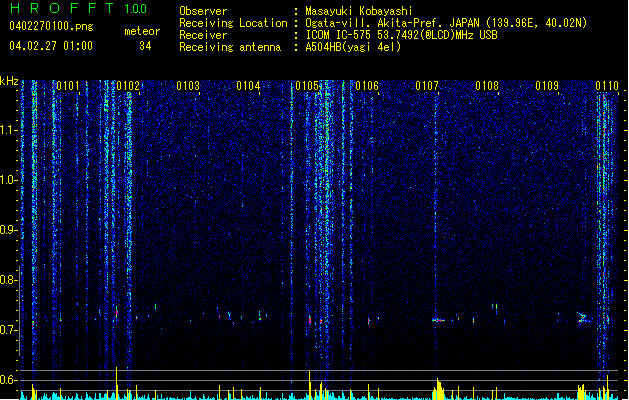Click the Receiving antenna label
This screenshot has width=629, height=400.
coord(230,47)
